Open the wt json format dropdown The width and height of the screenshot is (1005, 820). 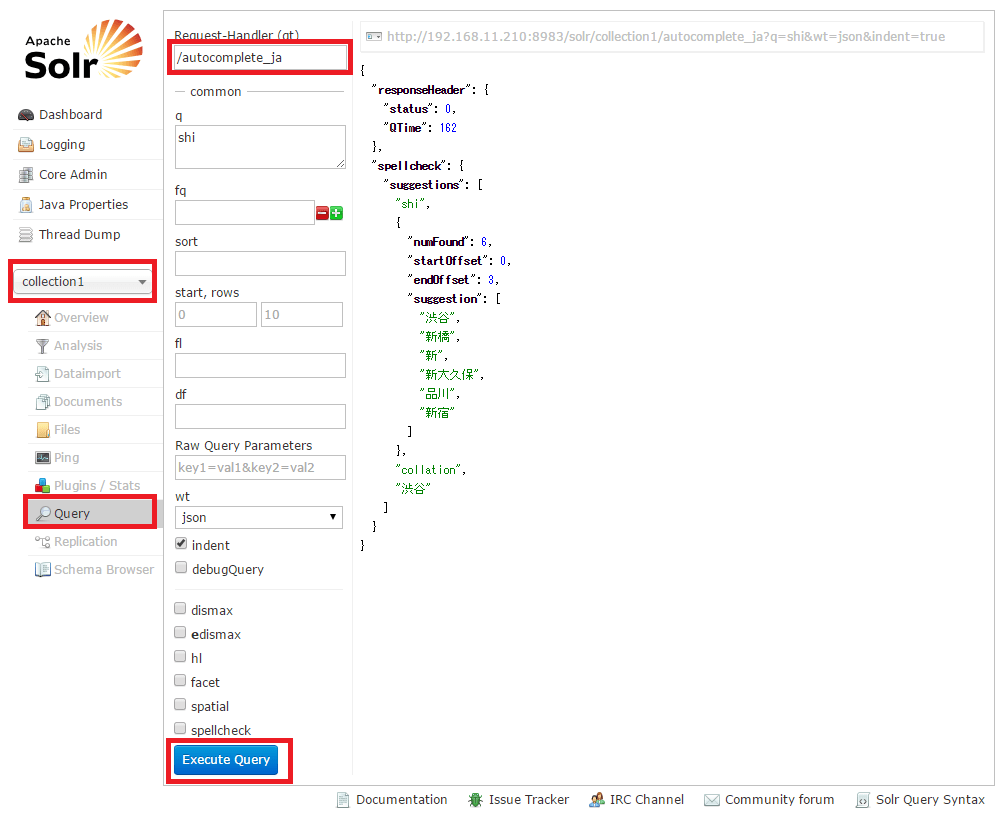[259, 517]
